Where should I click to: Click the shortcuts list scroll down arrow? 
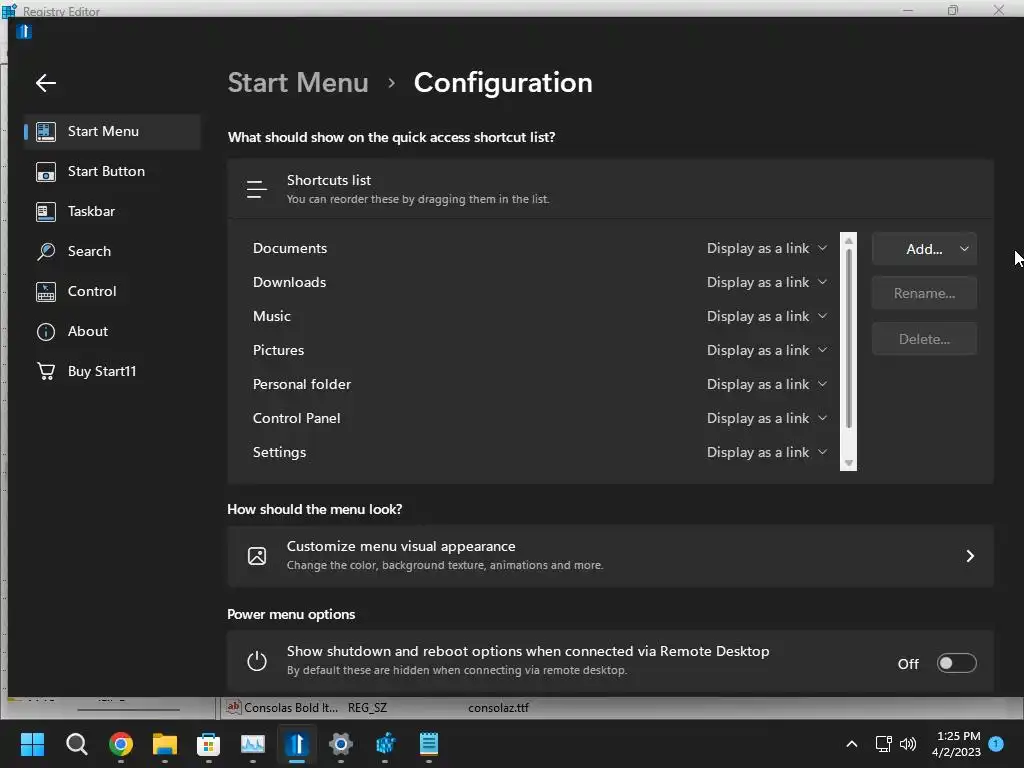click(x=848, y=463)
